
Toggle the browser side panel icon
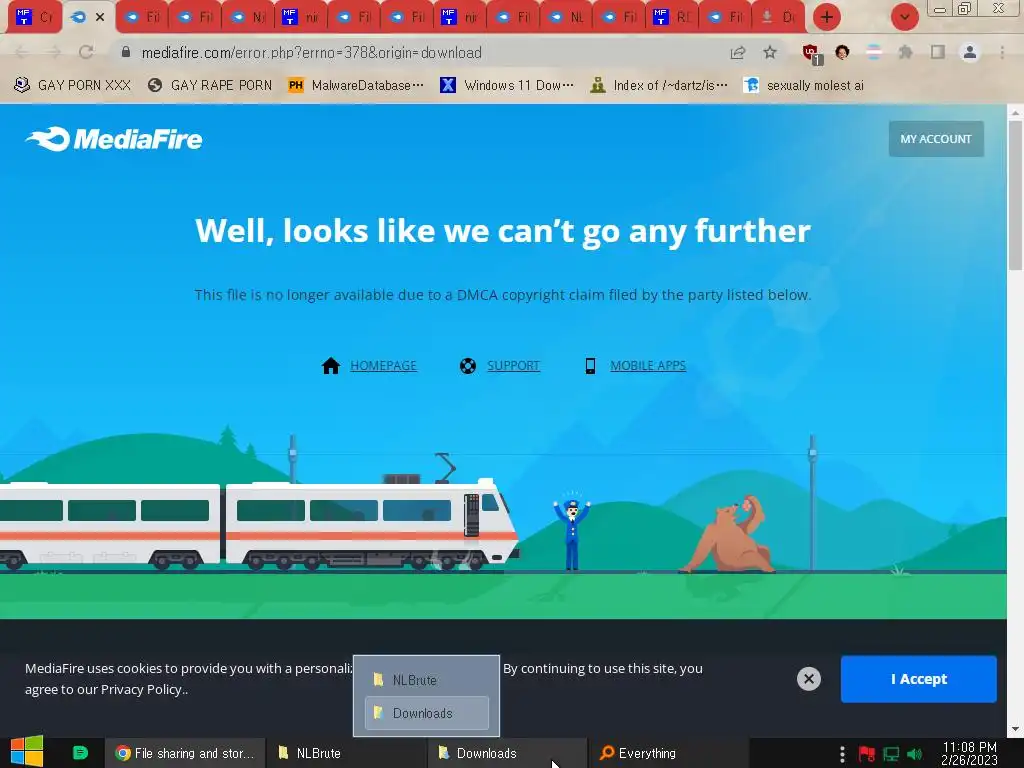click(x=938, y=52)
